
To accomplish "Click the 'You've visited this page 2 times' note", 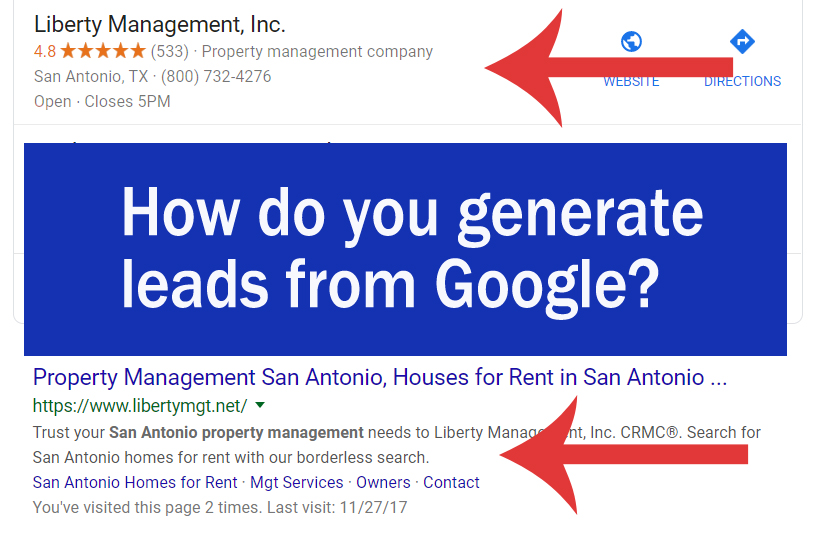I will (x=220, y=508).
